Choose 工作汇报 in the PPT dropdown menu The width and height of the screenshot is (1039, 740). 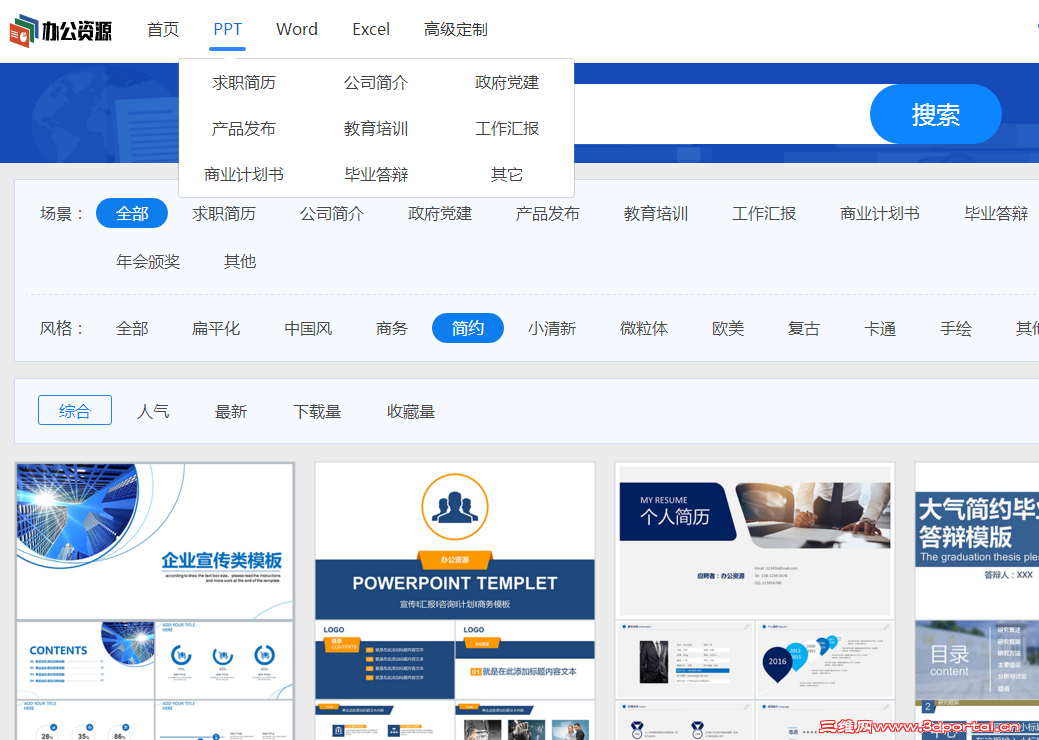pos(507,129)
